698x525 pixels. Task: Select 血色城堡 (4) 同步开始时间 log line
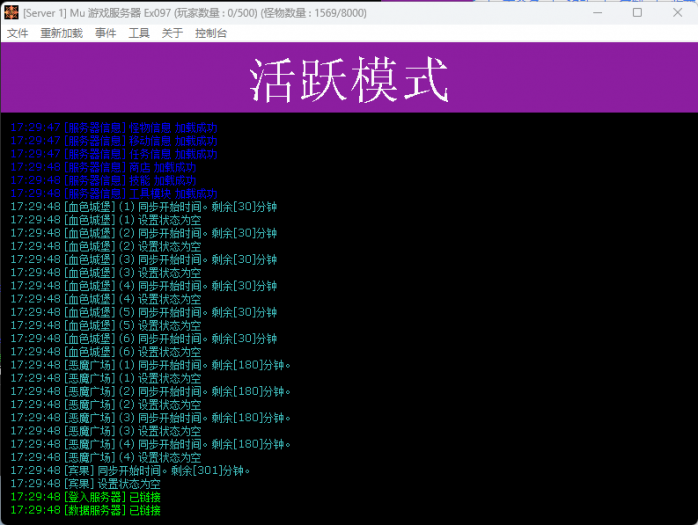pos(144,286)
